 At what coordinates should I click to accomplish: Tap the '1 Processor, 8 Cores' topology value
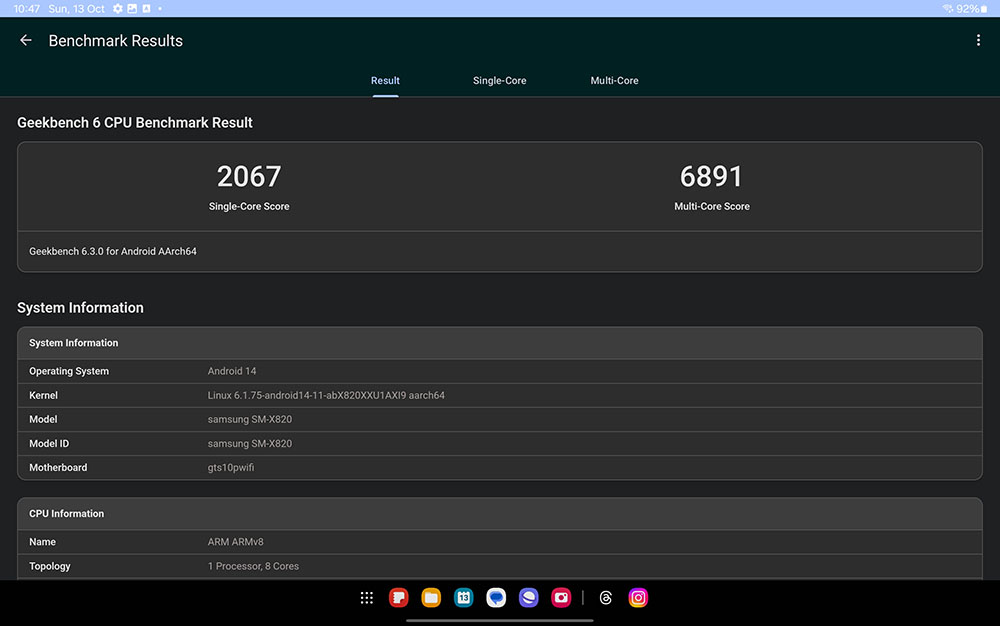(x=253, y=566)
